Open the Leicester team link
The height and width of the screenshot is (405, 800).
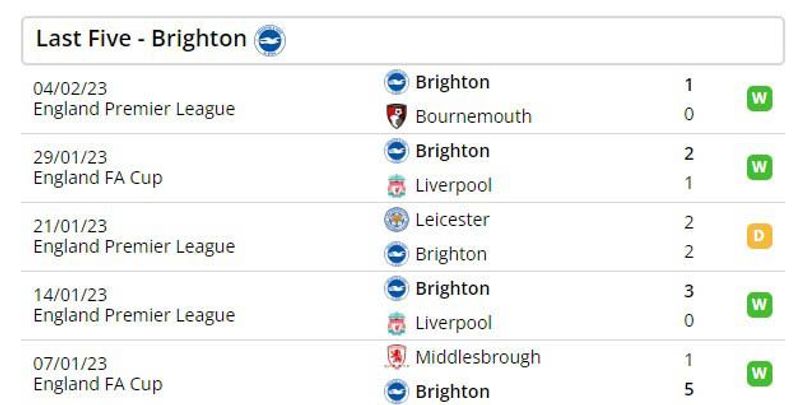(452, 220)
